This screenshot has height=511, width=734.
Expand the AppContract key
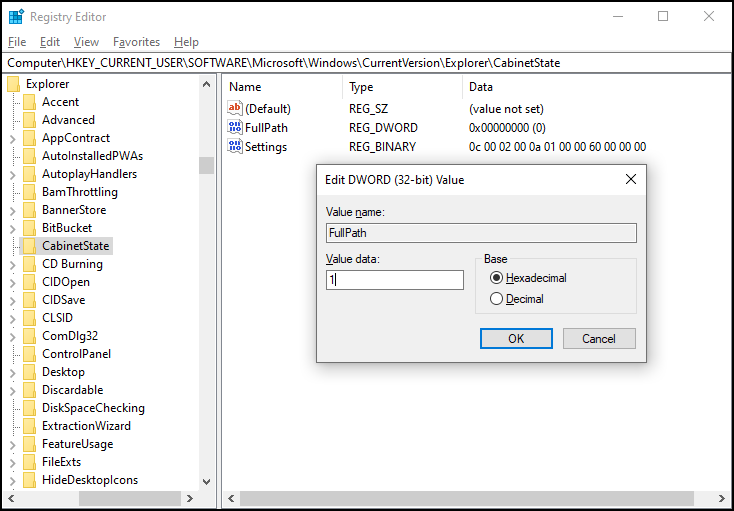(13, 139)
